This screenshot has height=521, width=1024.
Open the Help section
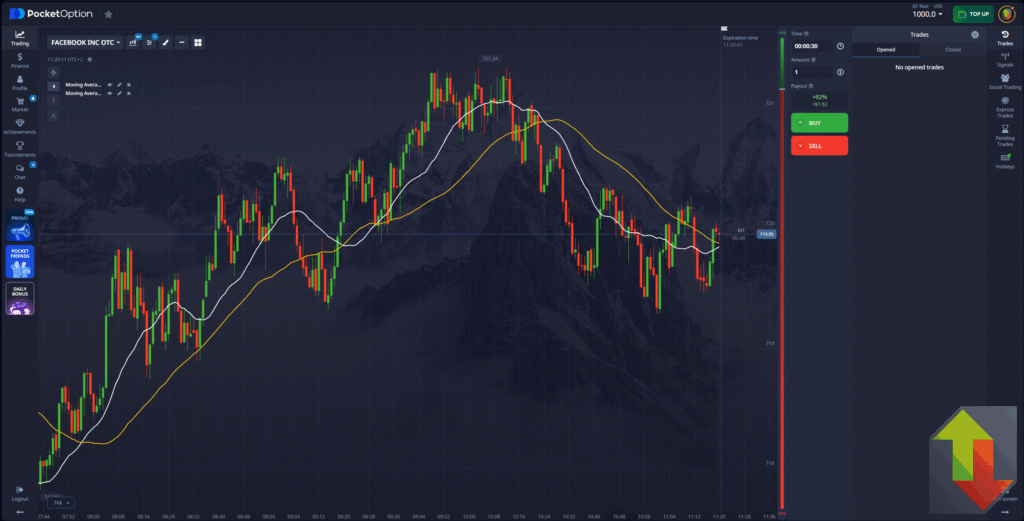[x=20, y=194]
